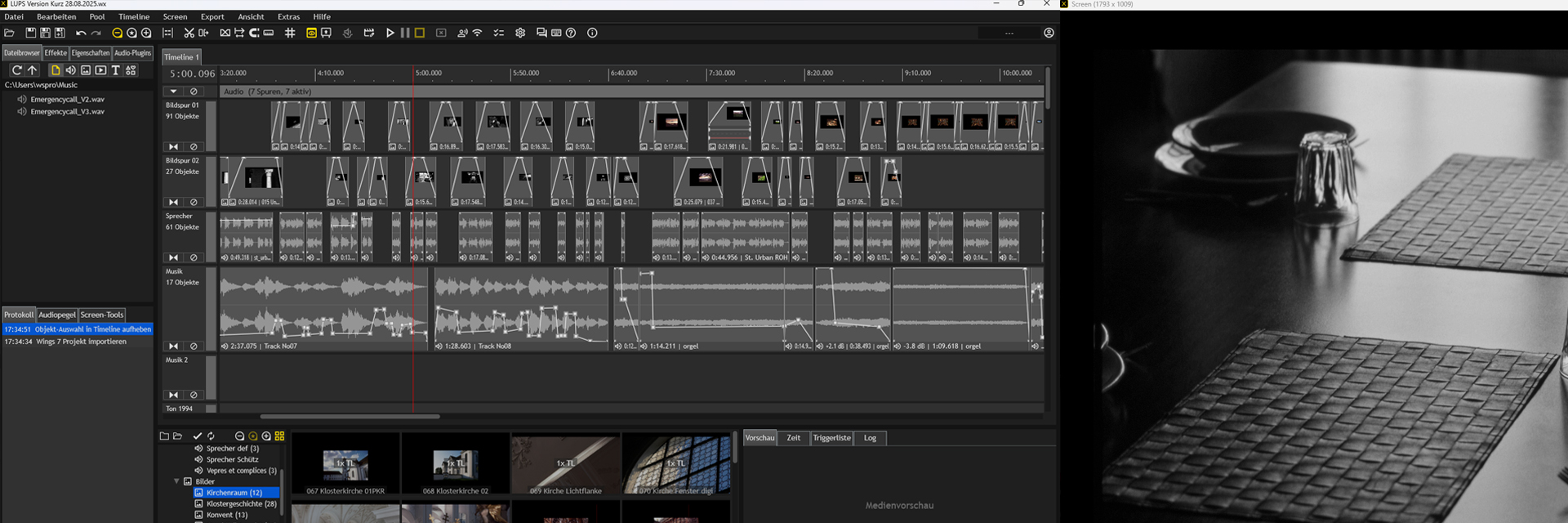1568x523 pixels.
Task: Toggle the yellow thumbnail grid view in media pool
Action: pos(279,436)
